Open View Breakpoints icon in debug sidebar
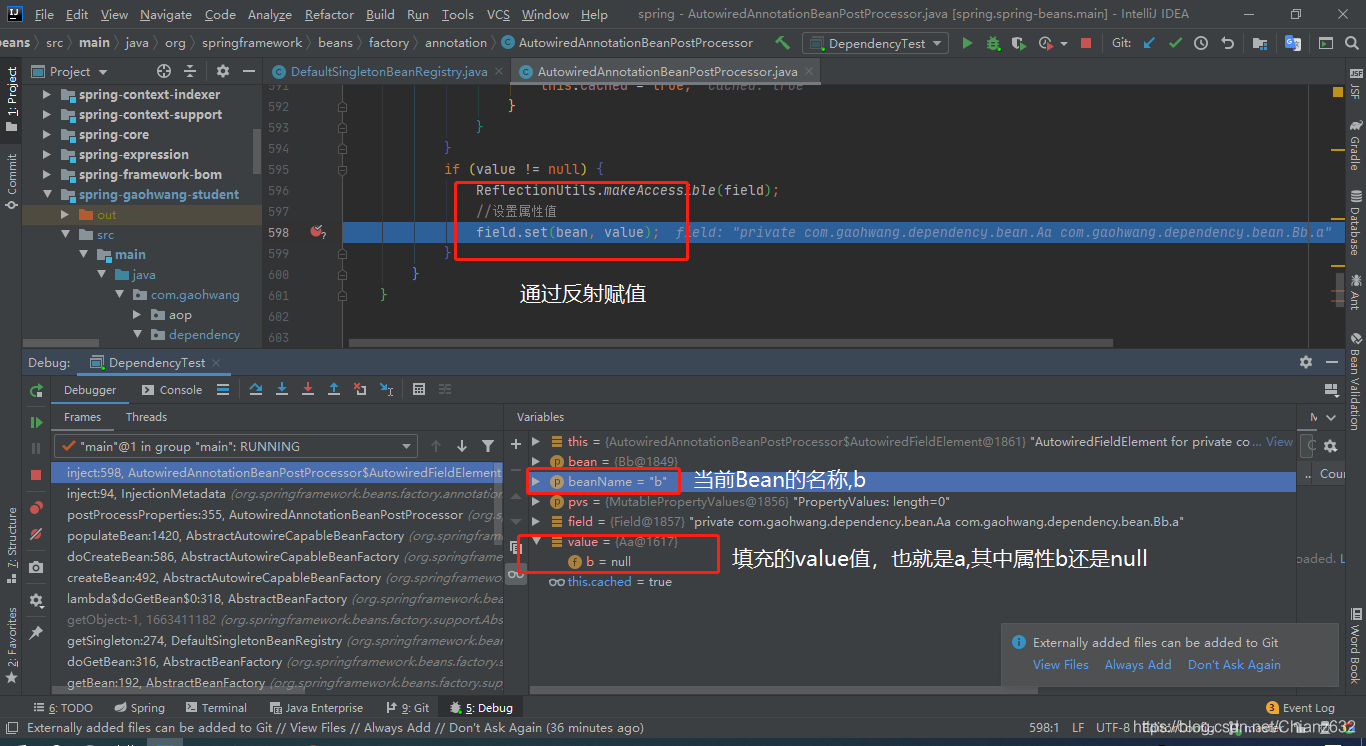The image size is (1366, 746). point(36,508)
